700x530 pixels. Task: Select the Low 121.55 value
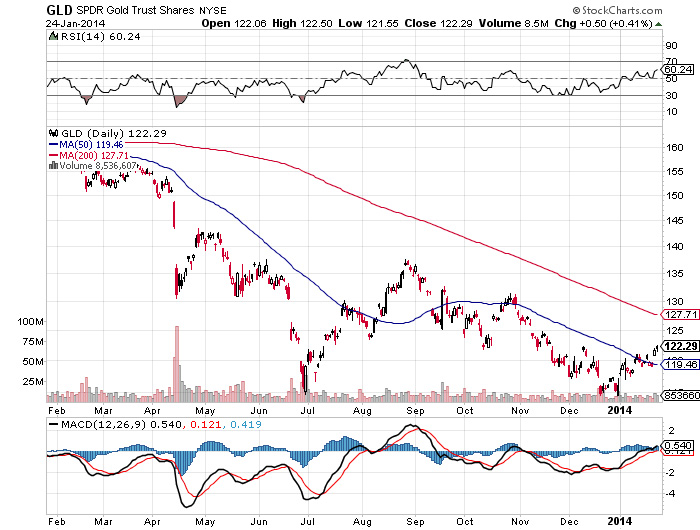(x=368, y=23)
